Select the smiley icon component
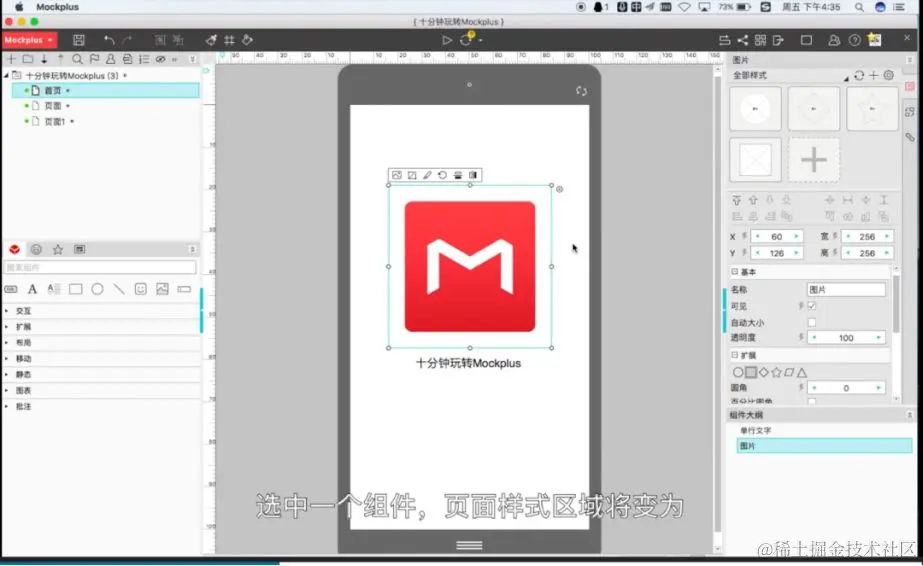Viewport: 923px width, 566px height. [x=141, y=289]
